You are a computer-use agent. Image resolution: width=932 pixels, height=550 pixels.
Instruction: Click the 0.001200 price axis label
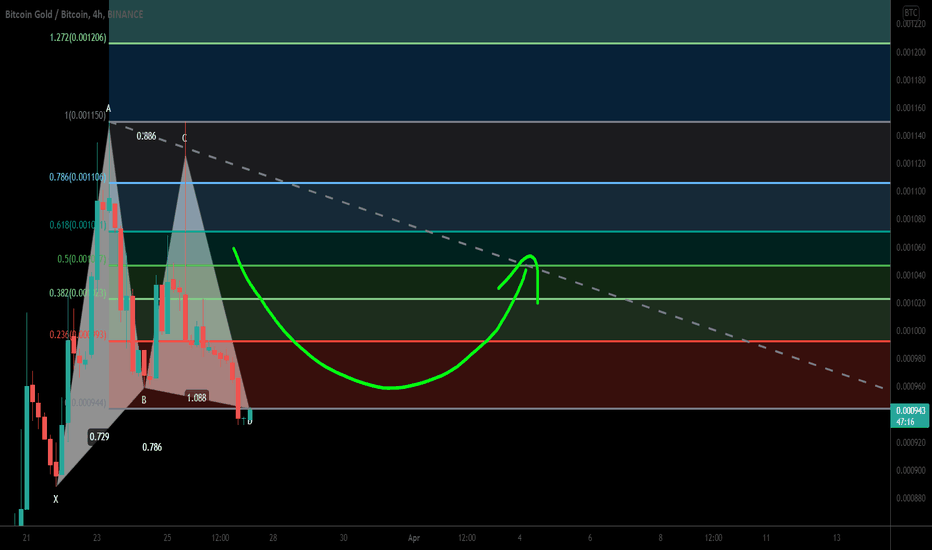[911, 52]
